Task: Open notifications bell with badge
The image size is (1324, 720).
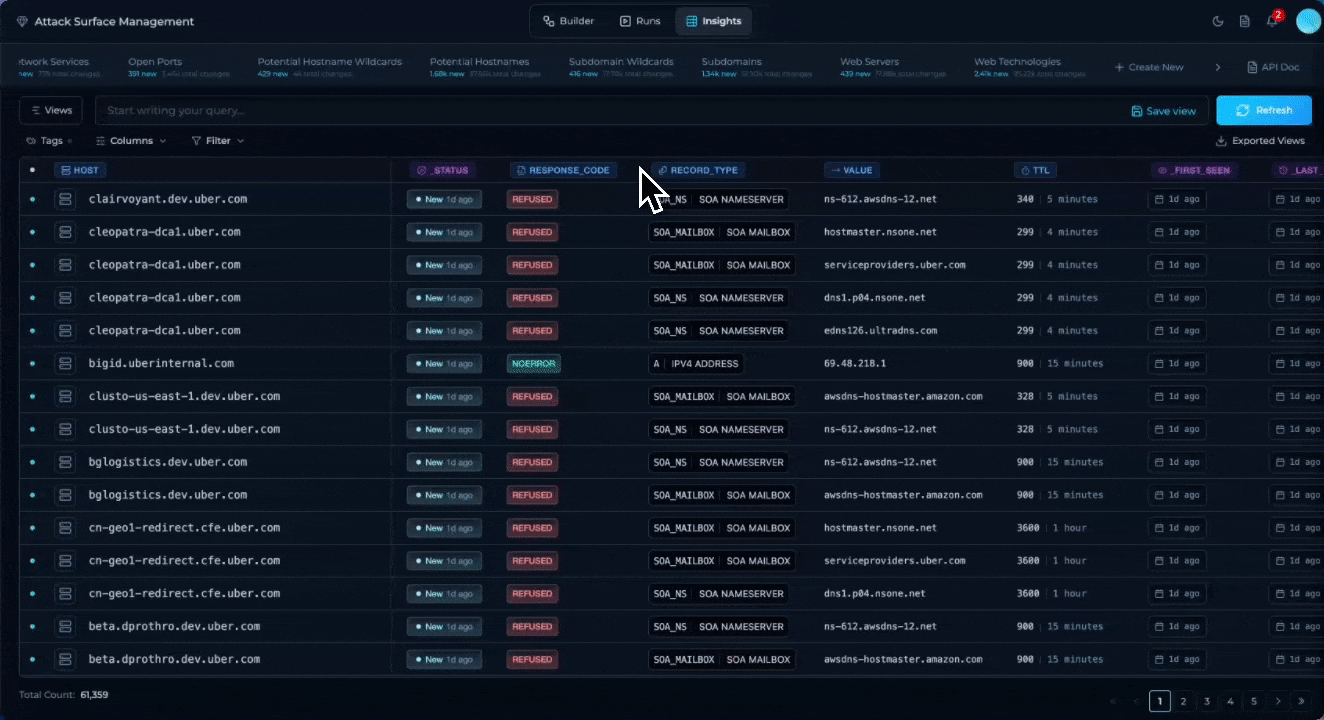Action: pyautogui.click(x=1272, y=21)
